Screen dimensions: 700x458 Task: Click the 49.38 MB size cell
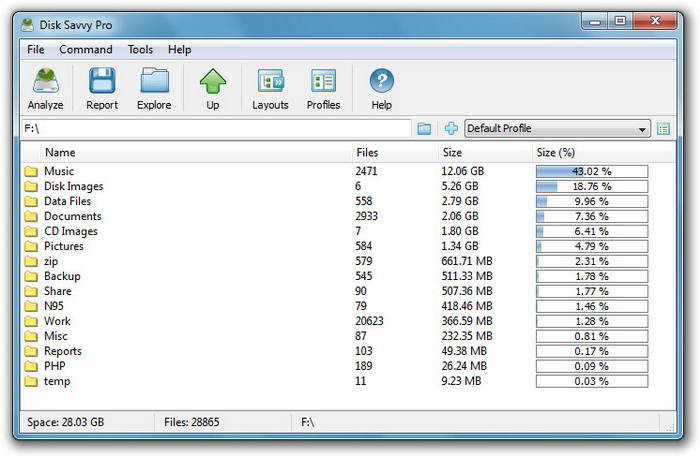point(464,351)
